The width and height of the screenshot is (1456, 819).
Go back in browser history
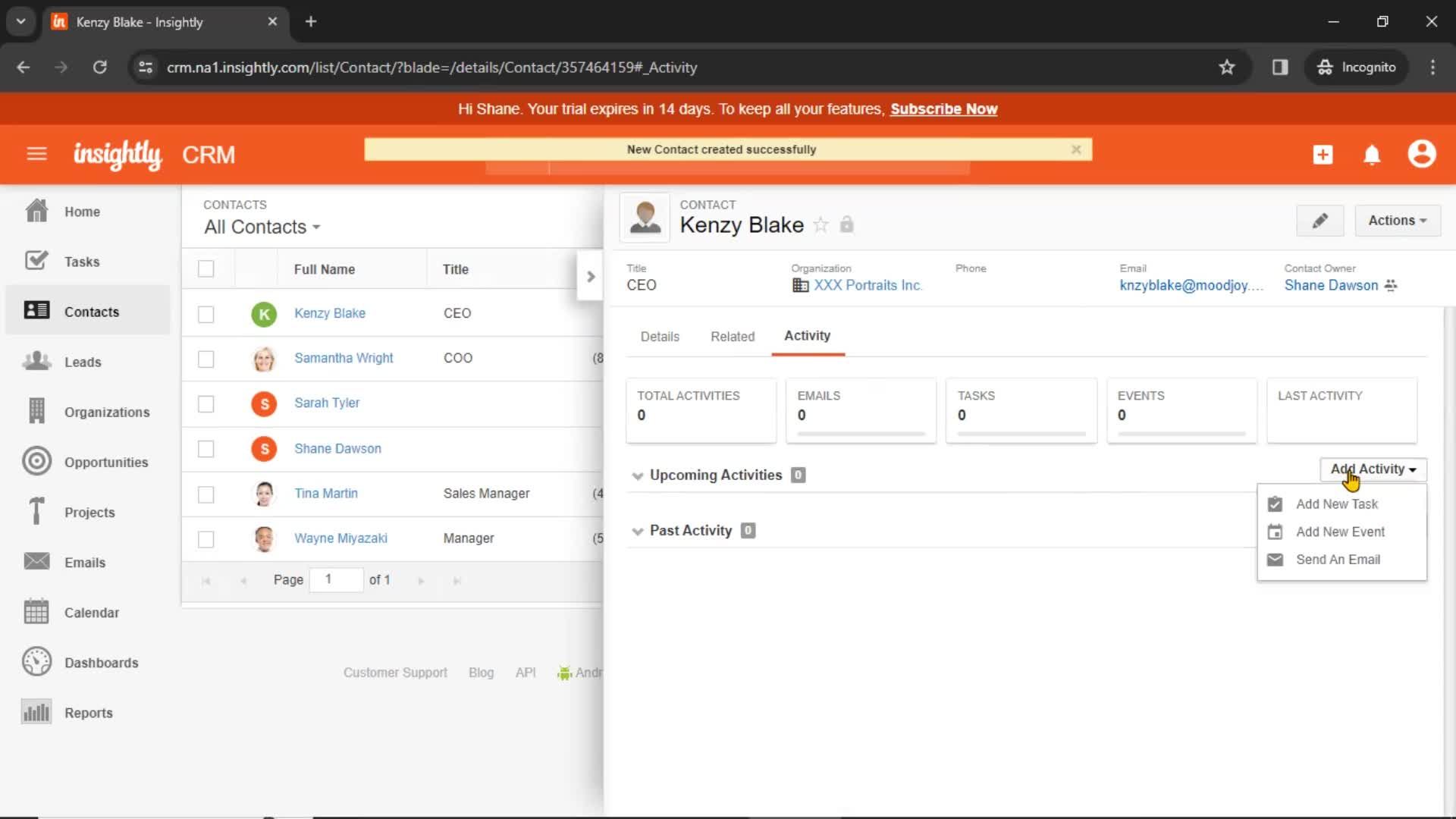pos(24,67)
